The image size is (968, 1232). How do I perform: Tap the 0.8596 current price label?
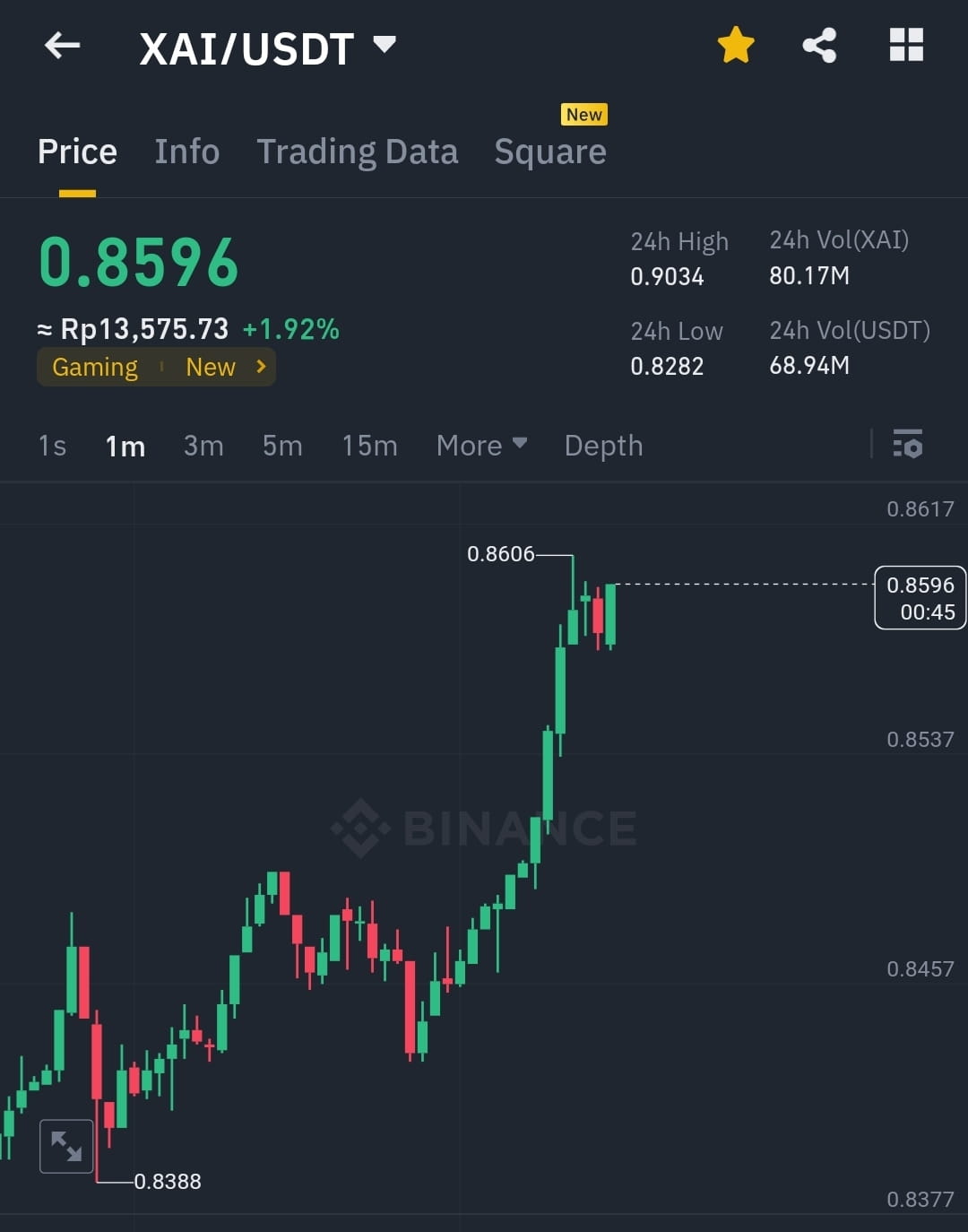pos(920,598)
